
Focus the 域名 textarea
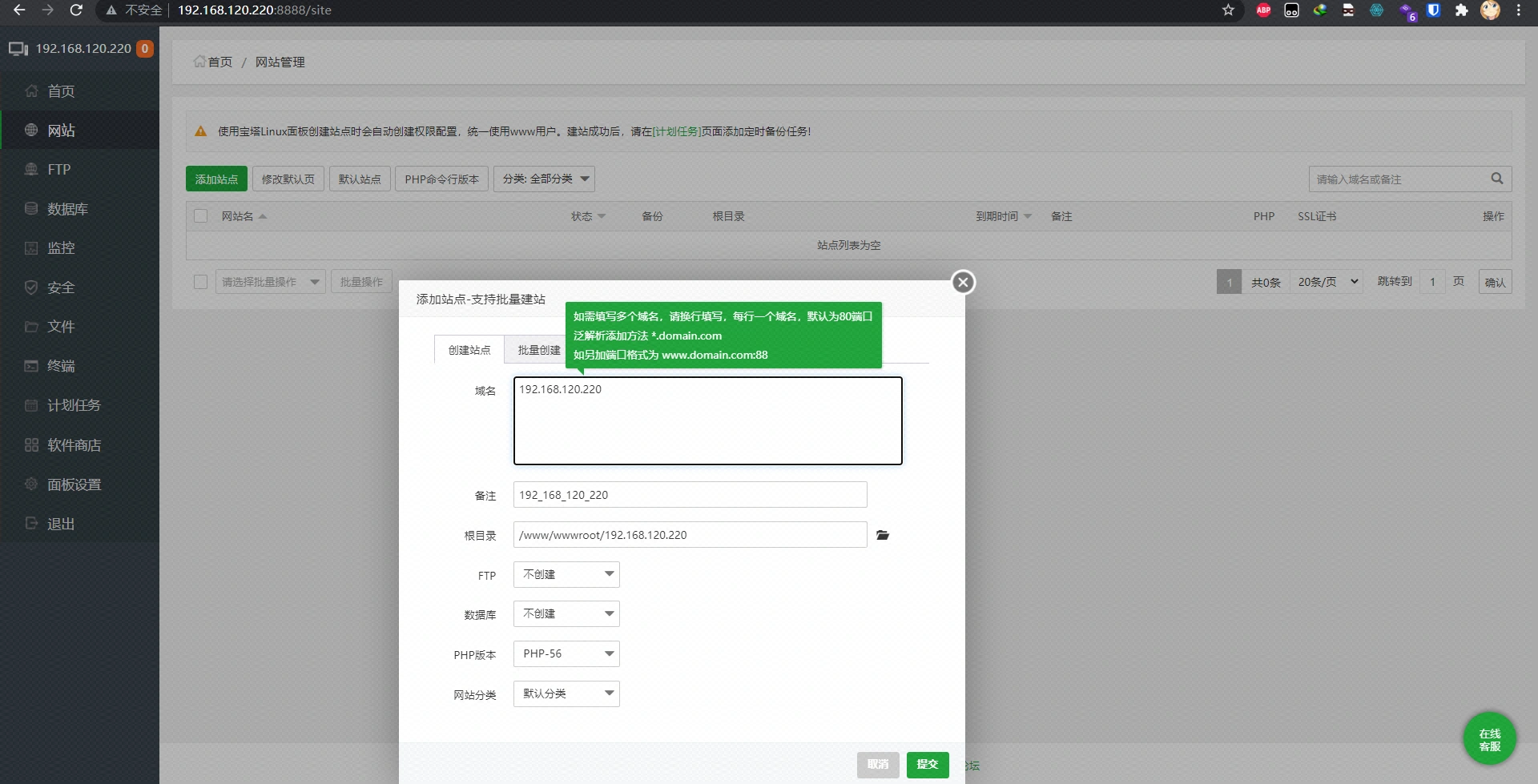[708, 420]
